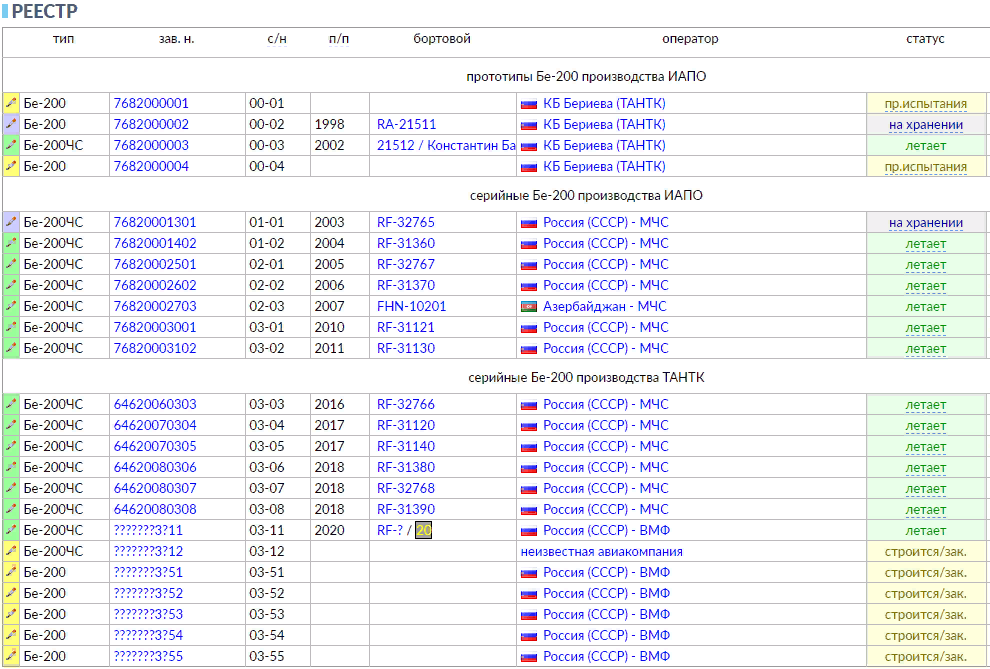
Task: Click the Azerbaijan flag icon next to Азербайджан - МЧС
Action: pyautogui.click(x=528, y=307)
